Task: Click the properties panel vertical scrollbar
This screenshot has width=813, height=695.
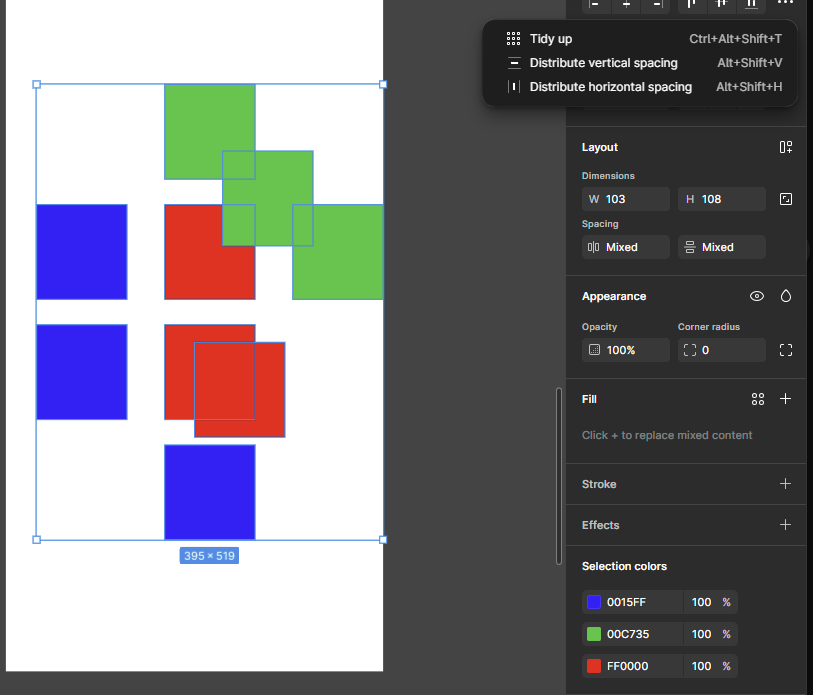Action: (x=559, y=476)
